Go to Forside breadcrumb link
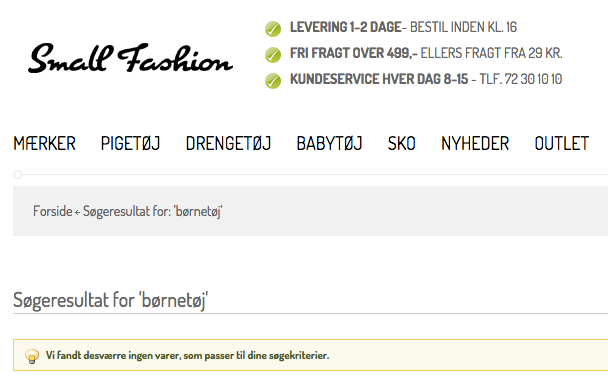 [x=53, y=211]
